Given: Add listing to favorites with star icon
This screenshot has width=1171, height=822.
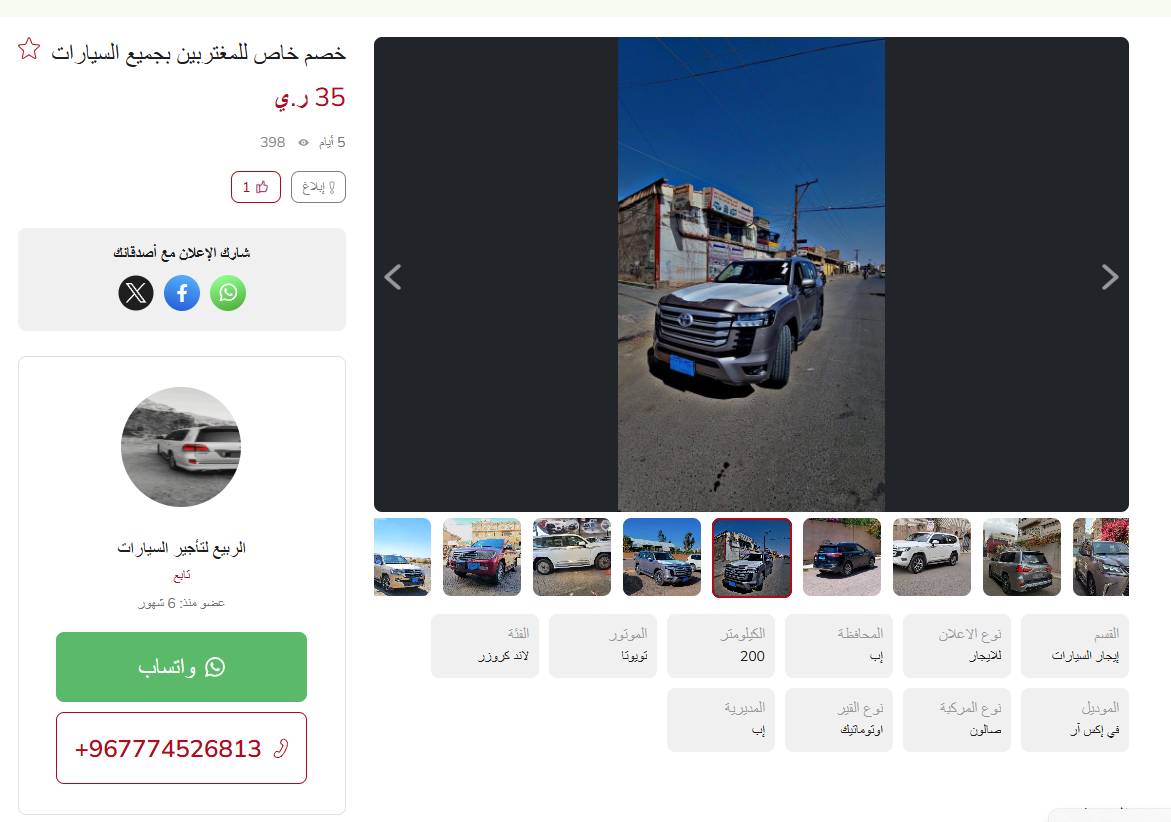Looking at the screenshot, I should (x=29, y=49).
